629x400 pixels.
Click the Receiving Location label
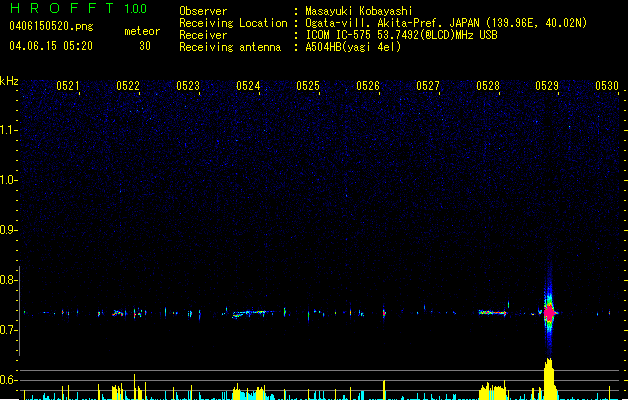(x=233, y=23)
